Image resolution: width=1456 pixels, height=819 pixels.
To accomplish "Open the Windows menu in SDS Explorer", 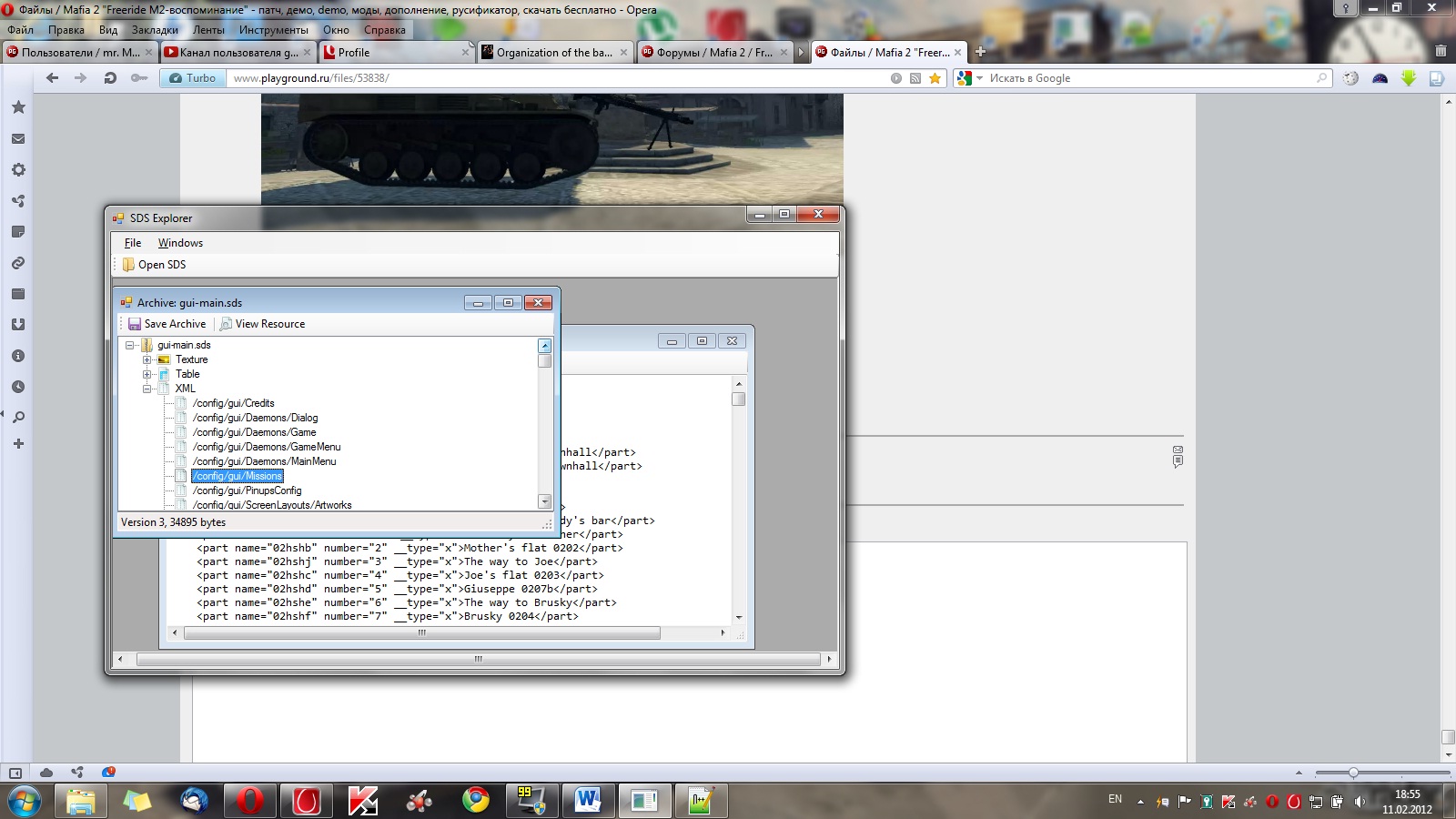I will point(180,243).
